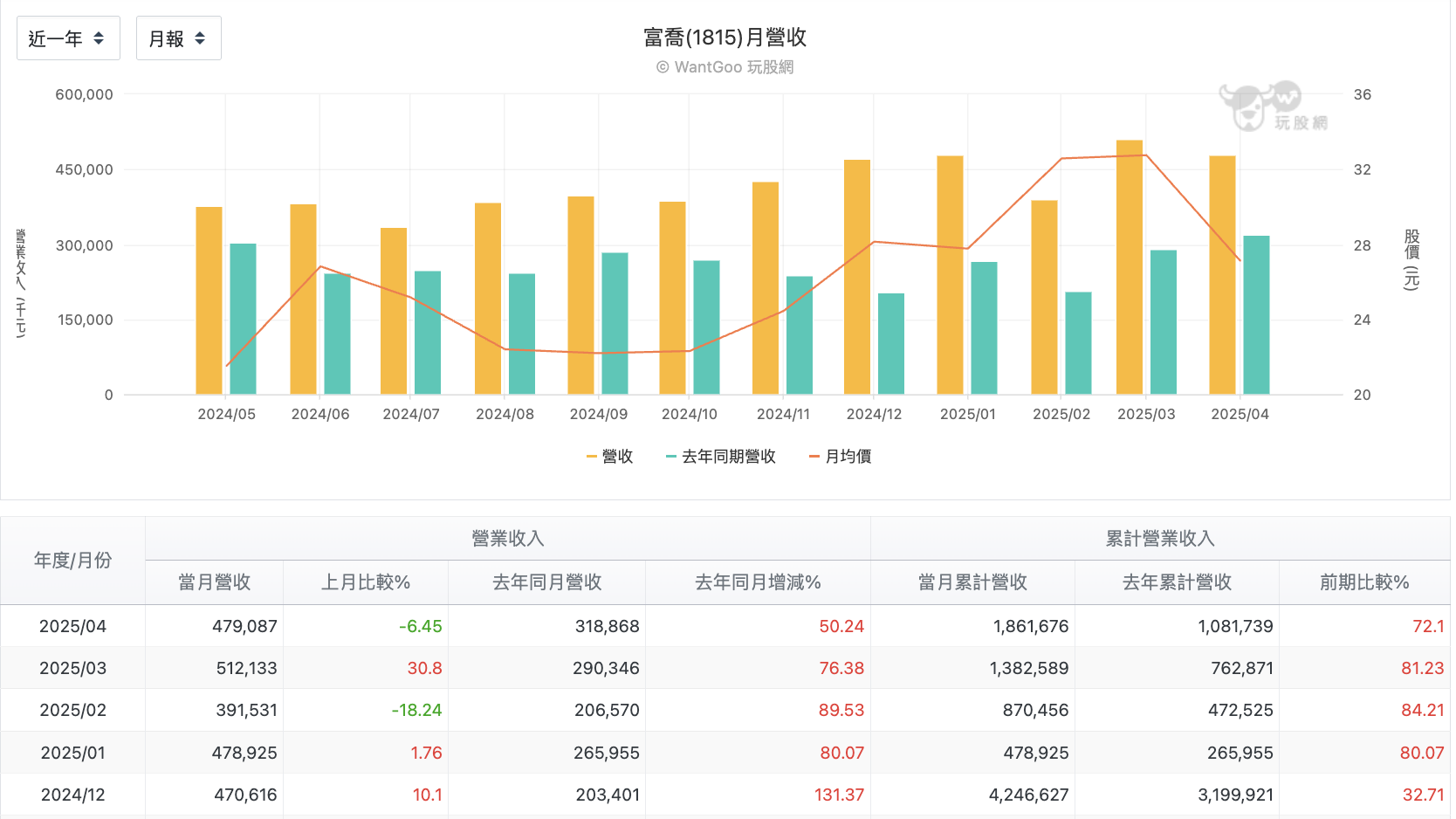Click the 營業收入 group header

click(508, 539)
